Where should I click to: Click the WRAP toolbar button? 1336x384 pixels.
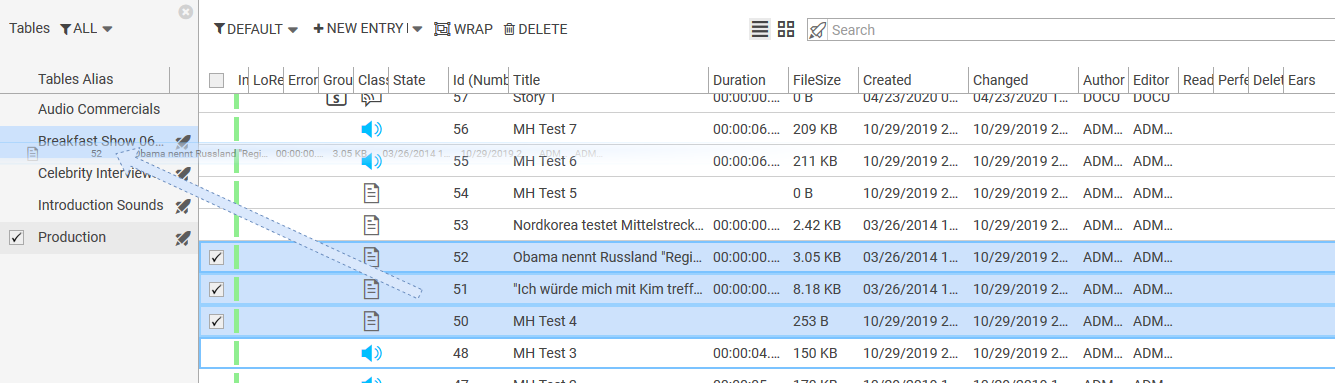point(463,29)
